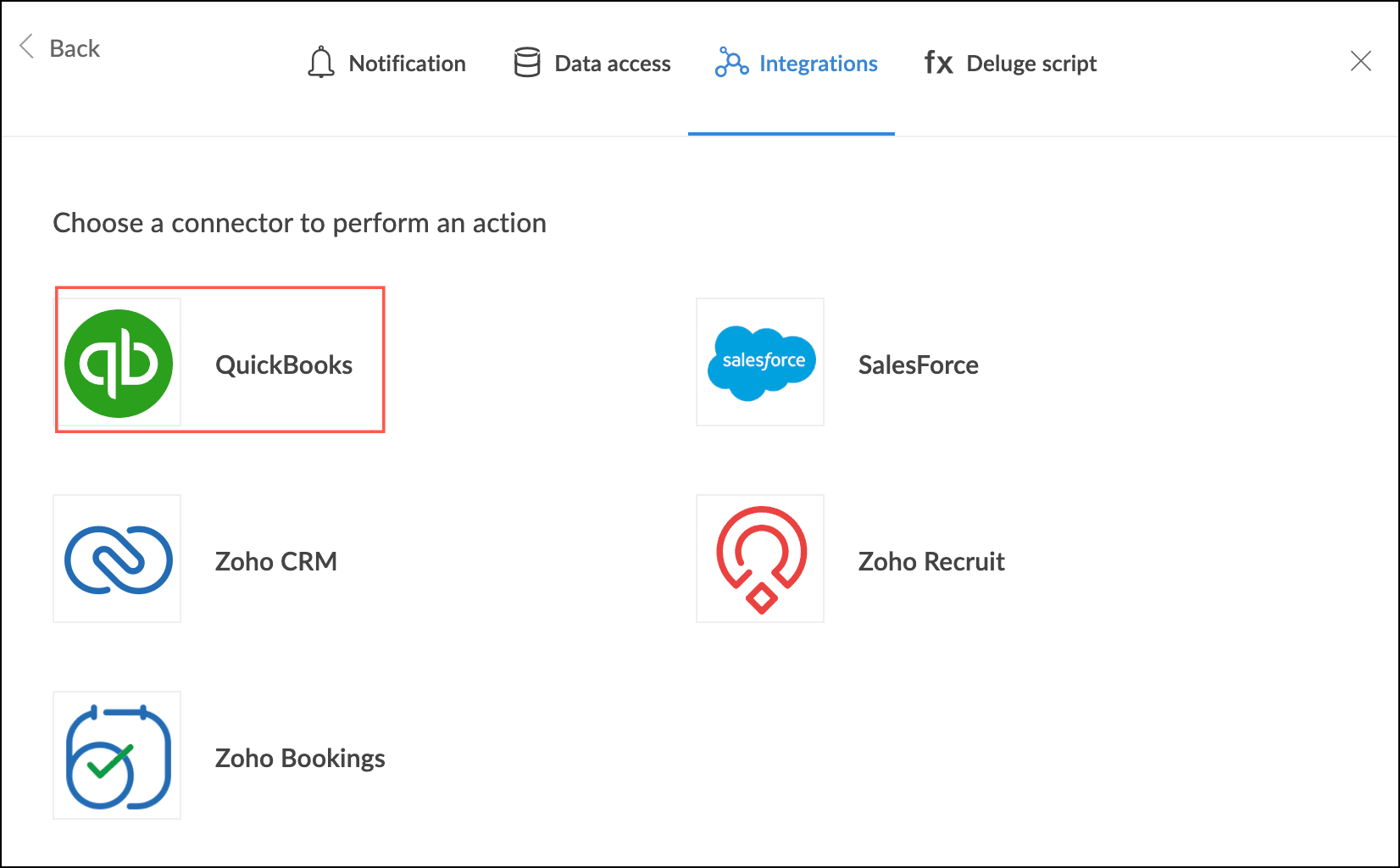Pick the SalesForce connector name
Image resolution: width=1400 pixels, height=868 pixels.
pos(918,364)
